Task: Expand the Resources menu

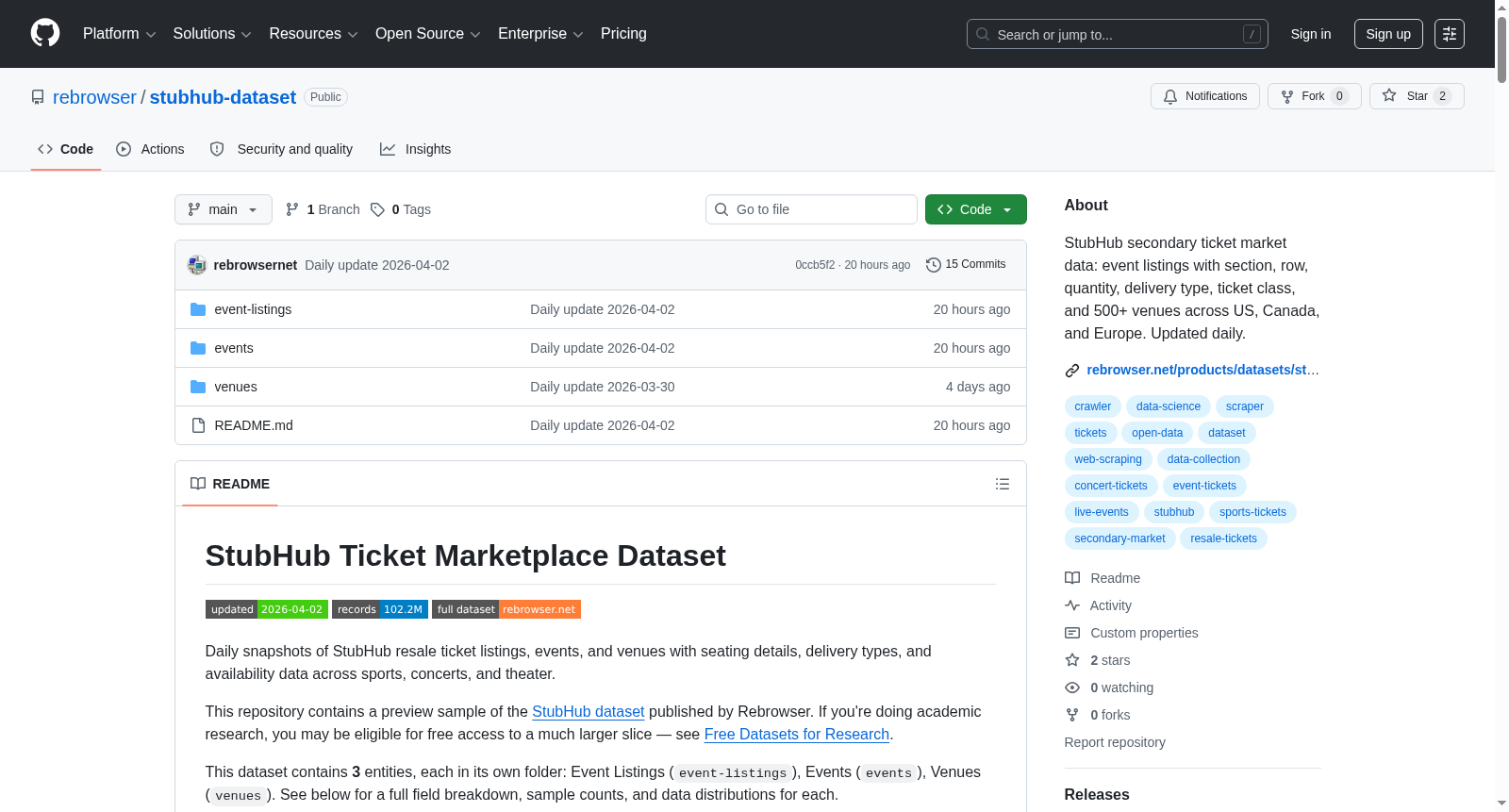Action: [x=314, y=34]
